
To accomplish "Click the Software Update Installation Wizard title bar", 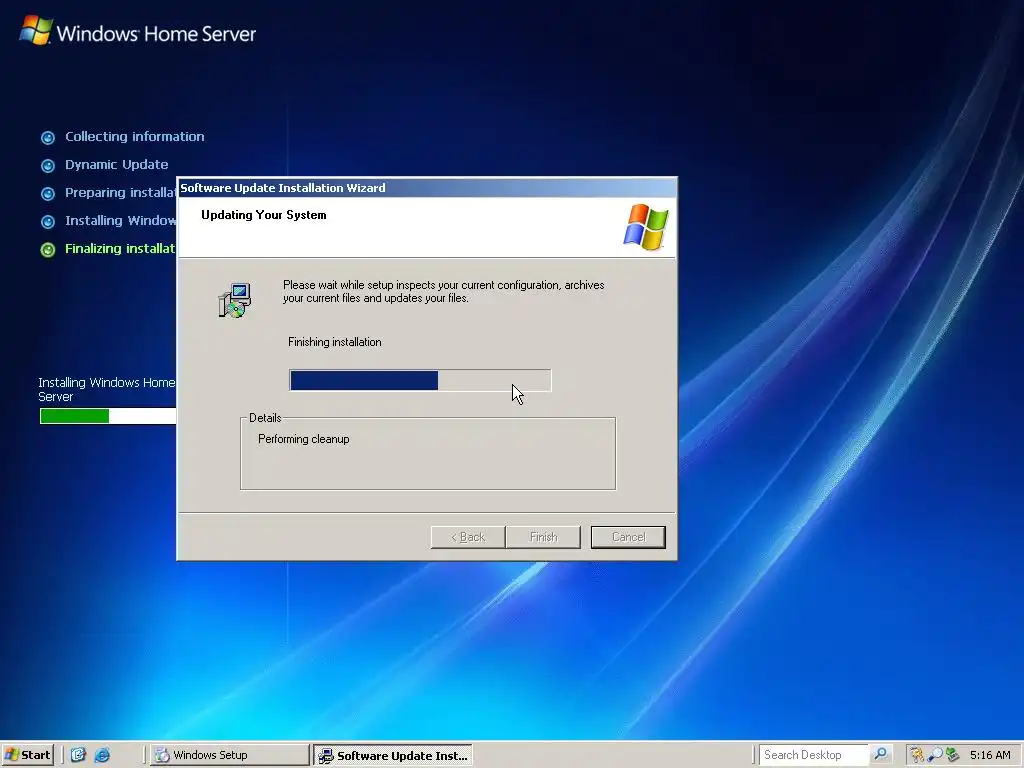I will coord(427,188).
